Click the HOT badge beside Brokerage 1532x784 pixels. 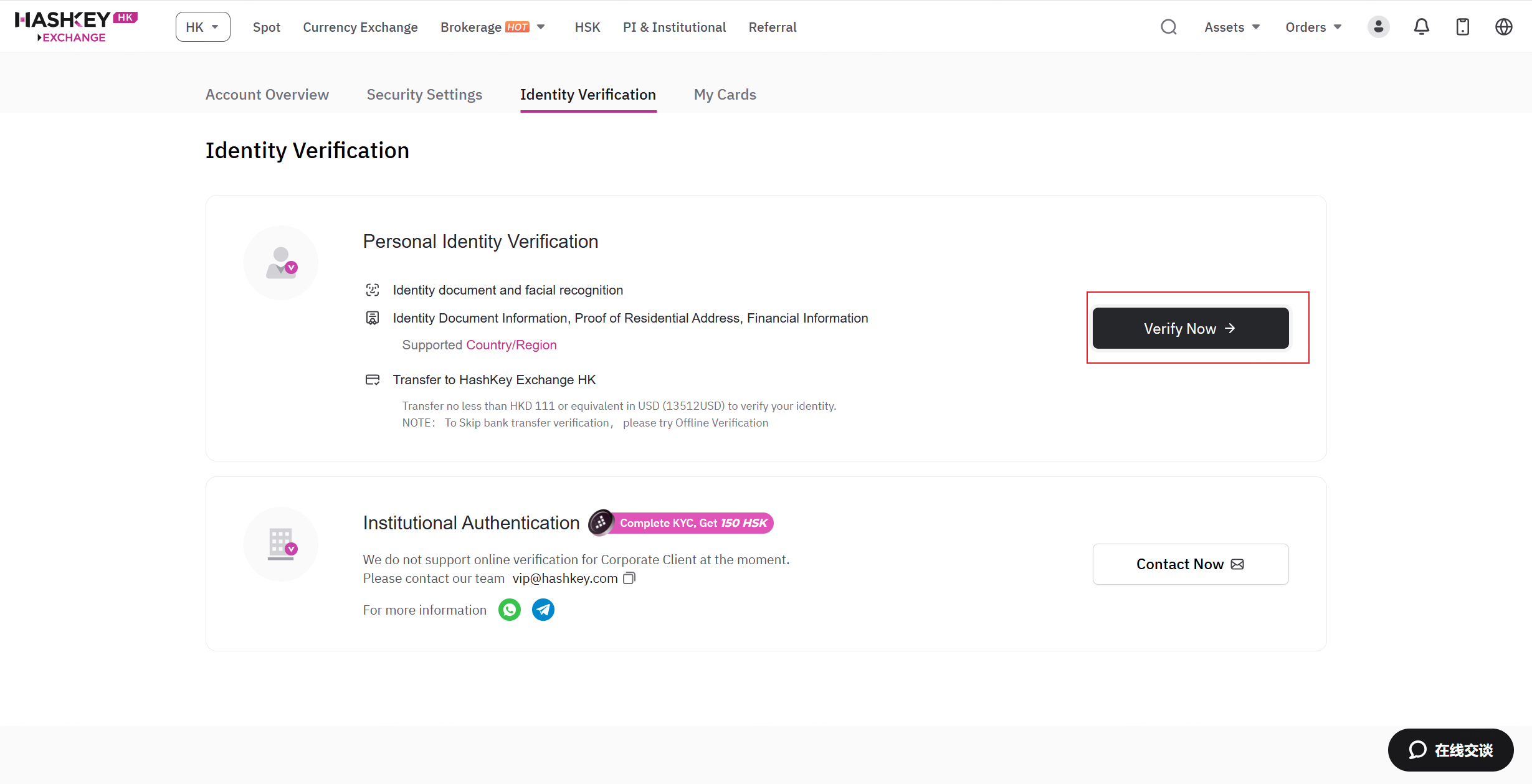(517, 27)
